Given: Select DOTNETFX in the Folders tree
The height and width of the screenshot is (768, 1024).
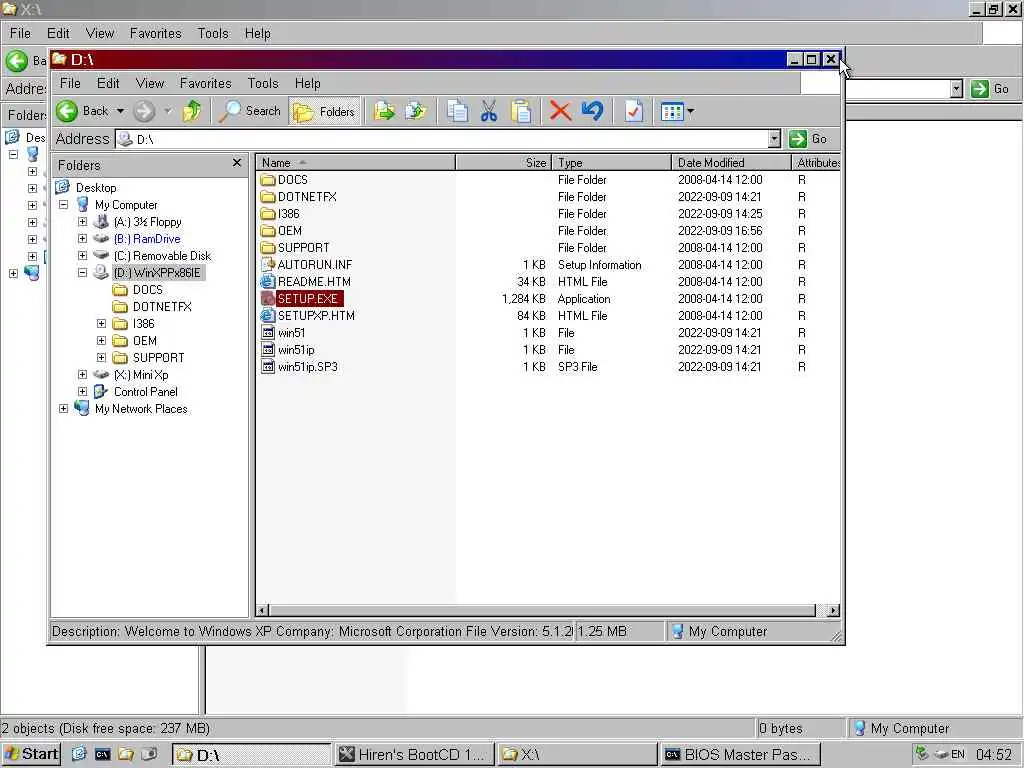Looking at the screenshot, I should coord(162,306).
